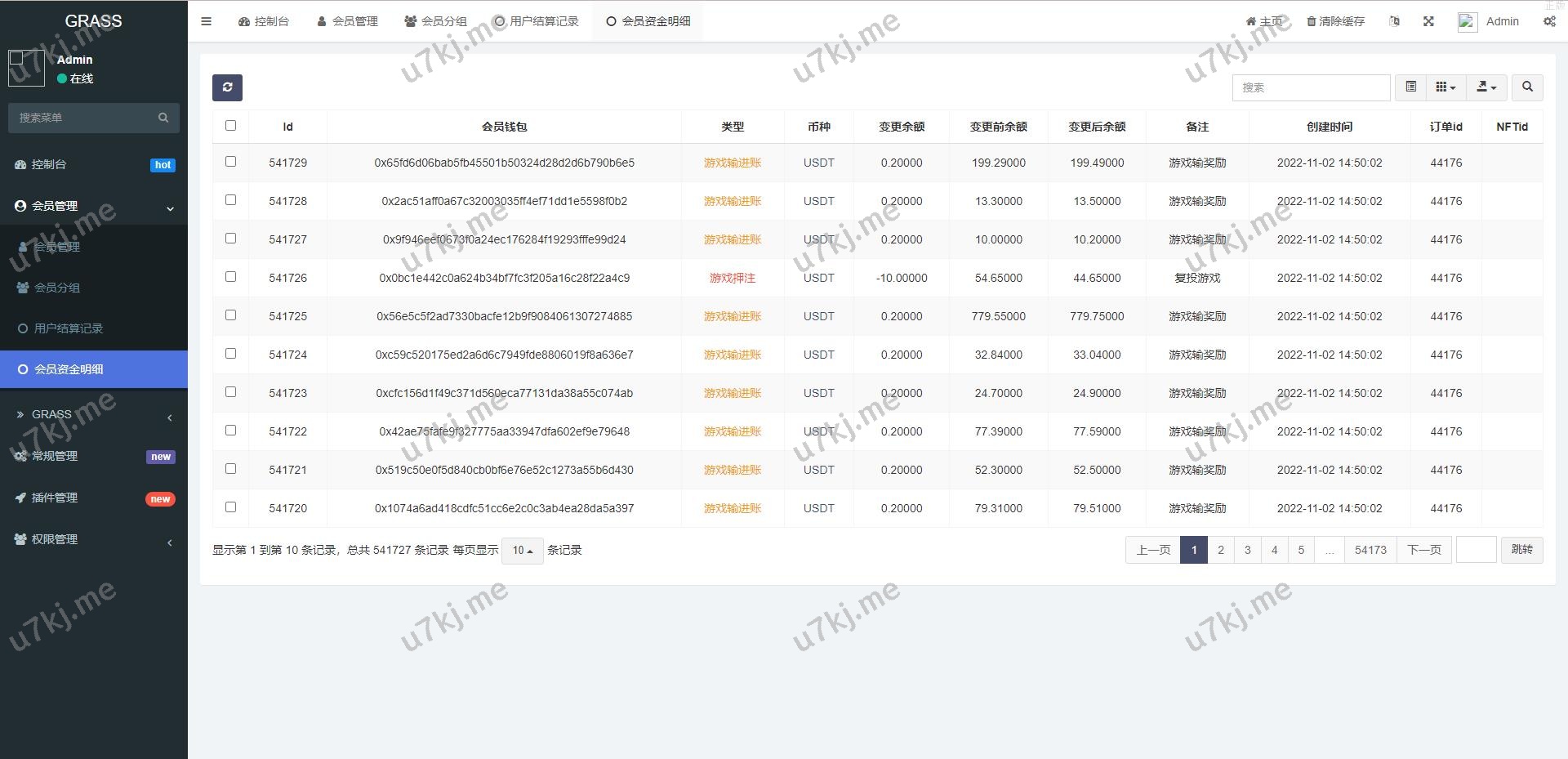
Task: Toggle card view with the list icon
Action: coord(1410,87)
